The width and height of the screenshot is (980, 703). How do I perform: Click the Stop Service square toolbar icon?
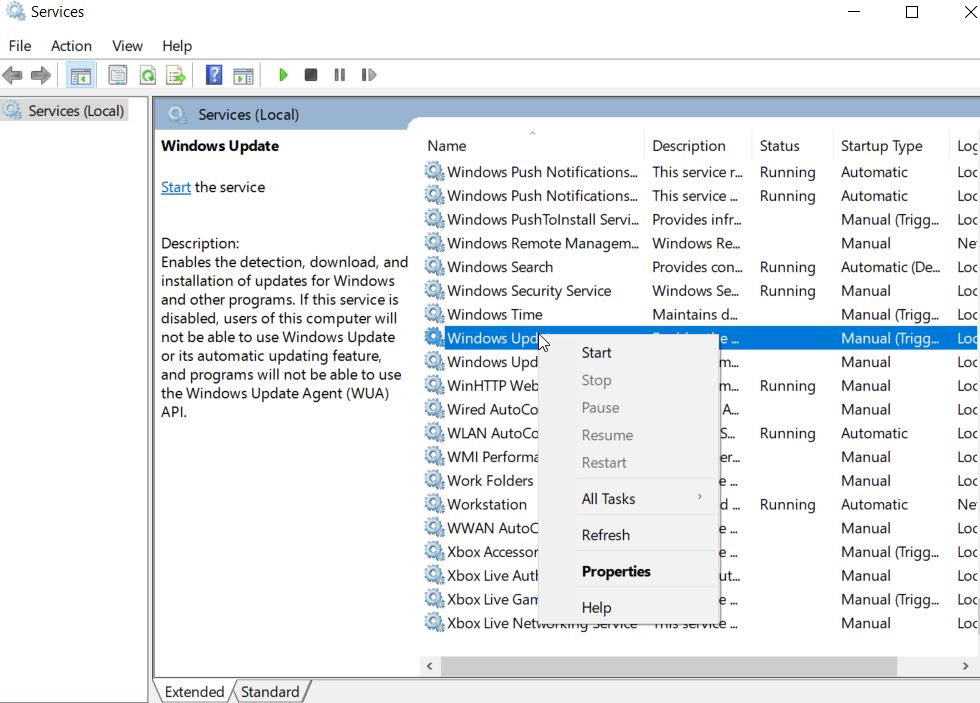[x=311, y=76]
